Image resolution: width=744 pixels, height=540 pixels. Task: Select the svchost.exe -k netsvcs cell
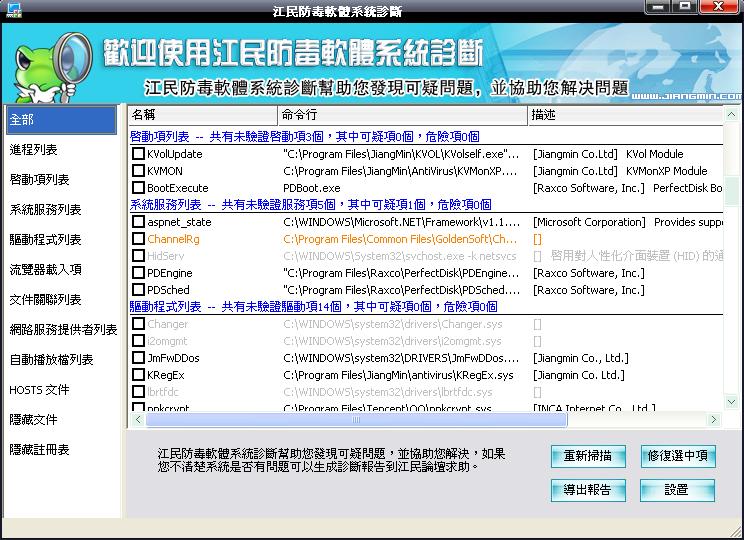(x=400, y=256)
